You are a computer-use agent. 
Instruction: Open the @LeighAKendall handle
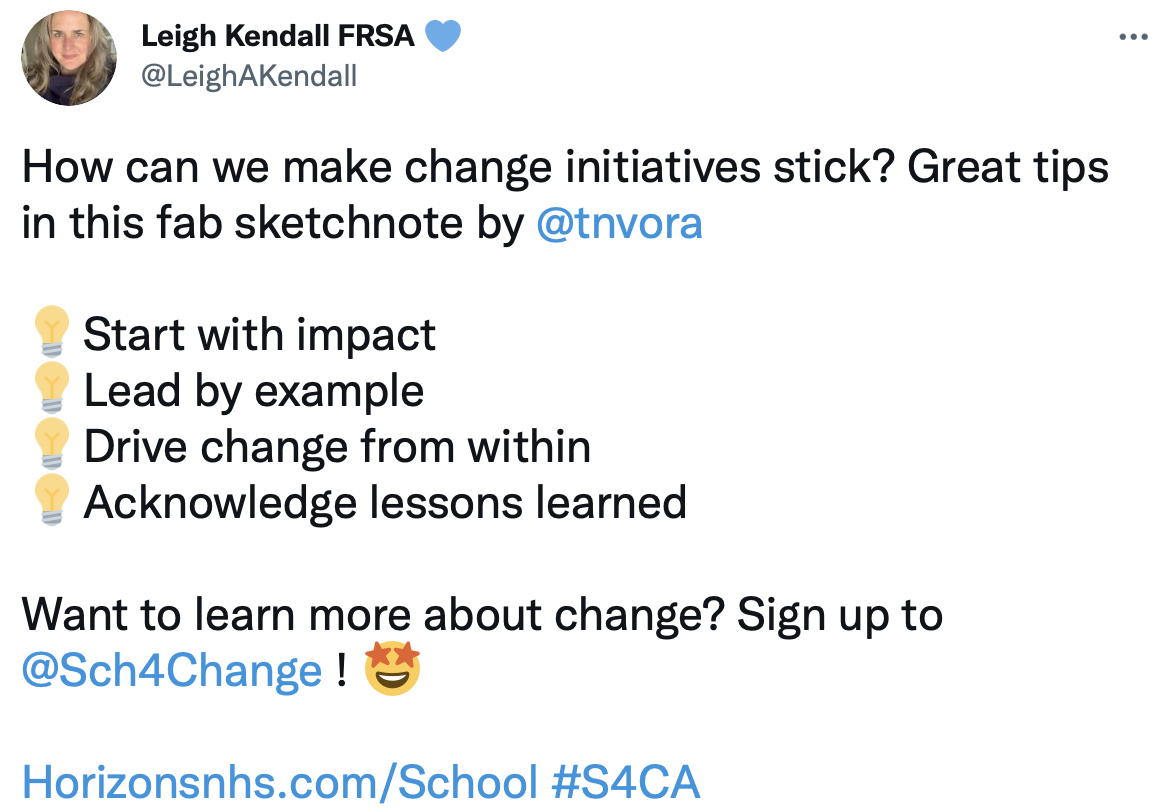pyautogui.click(x=249, y=76)
